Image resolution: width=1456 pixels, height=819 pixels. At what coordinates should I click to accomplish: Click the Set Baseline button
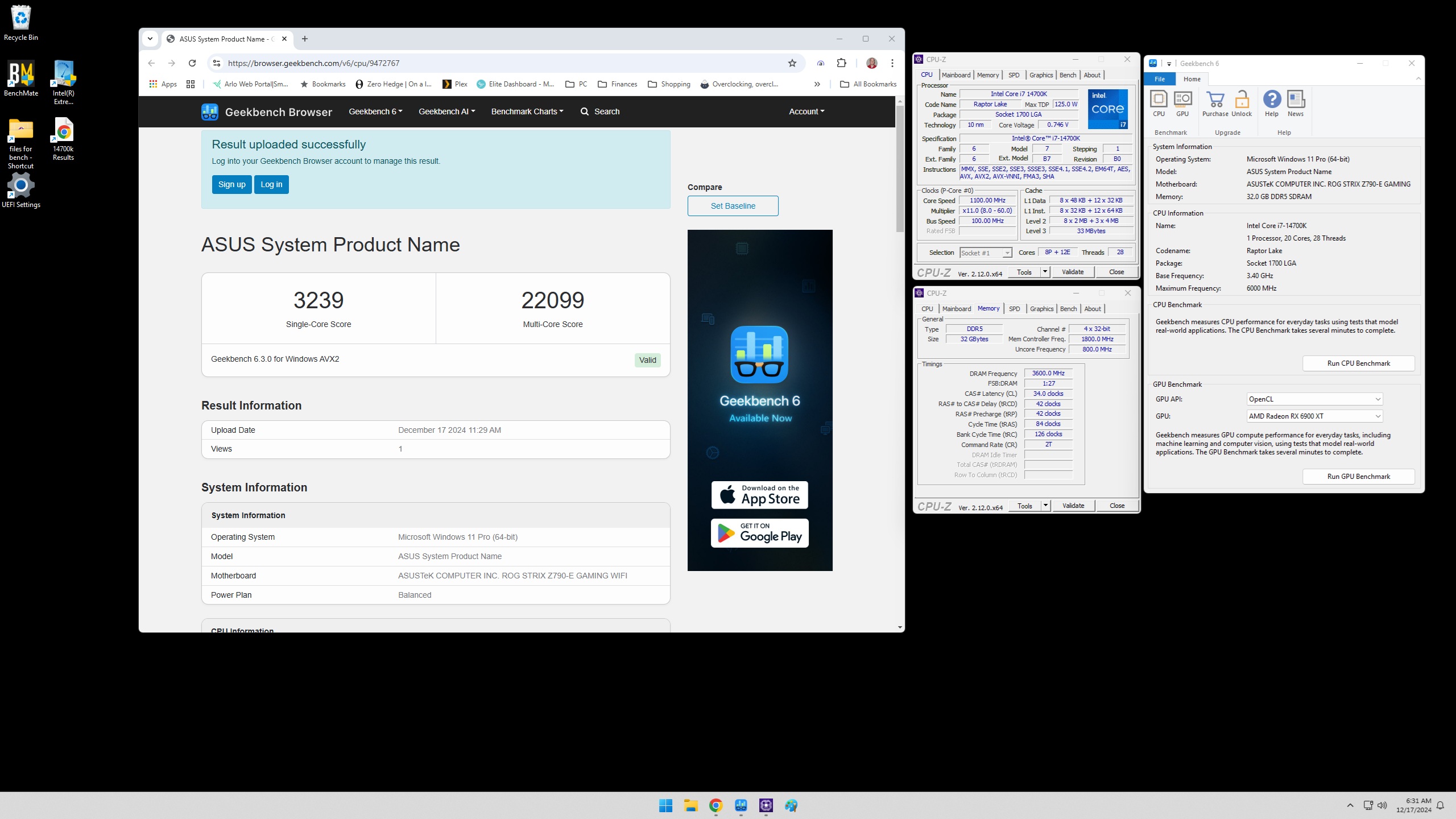pos(733,206)
